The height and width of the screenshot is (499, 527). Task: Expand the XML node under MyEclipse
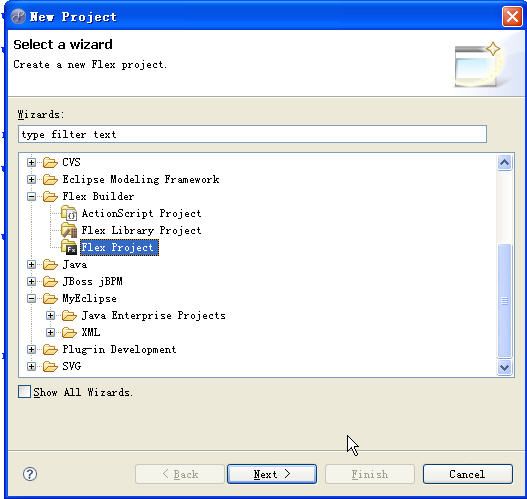click(50, 333)
